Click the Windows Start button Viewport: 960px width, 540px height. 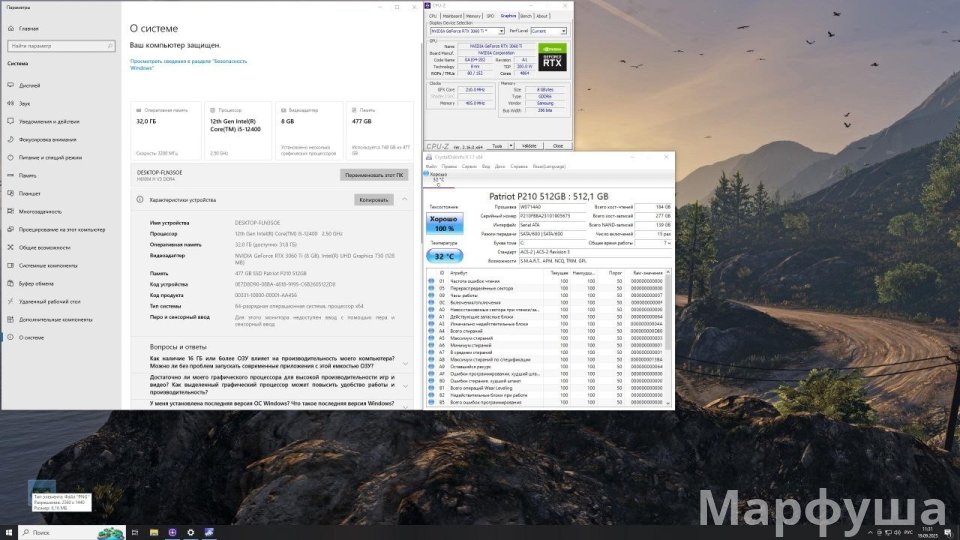pyautogui.click(x=9, y=532)
